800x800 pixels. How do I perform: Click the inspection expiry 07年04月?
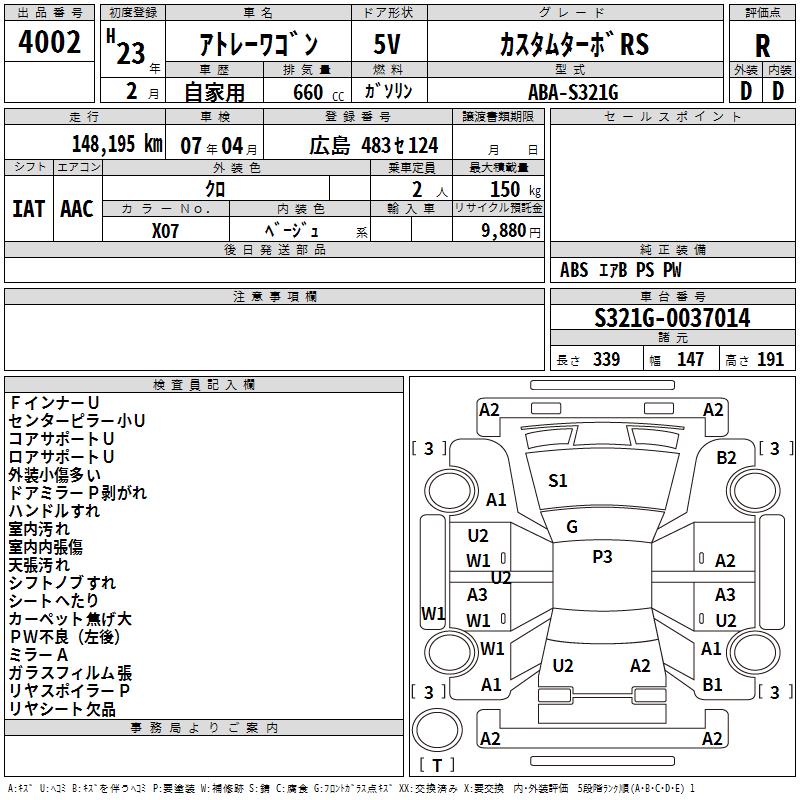click(x=218, y=146)
